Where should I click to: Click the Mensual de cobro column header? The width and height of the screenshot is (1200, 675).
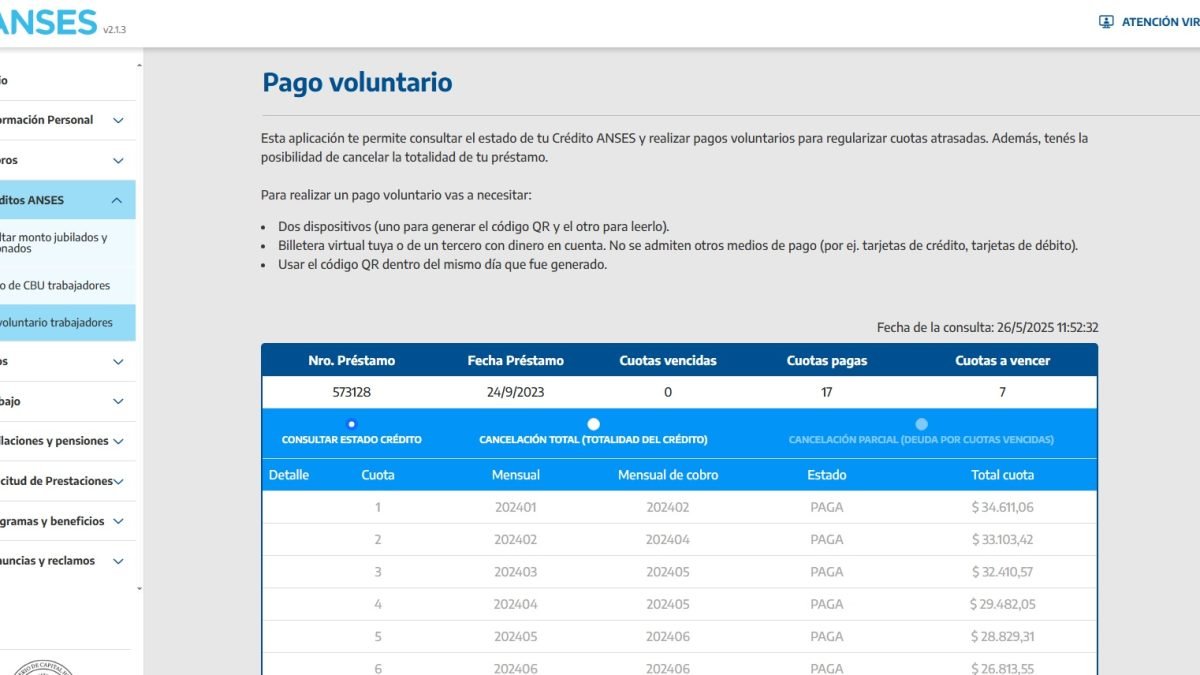[668, 475]
